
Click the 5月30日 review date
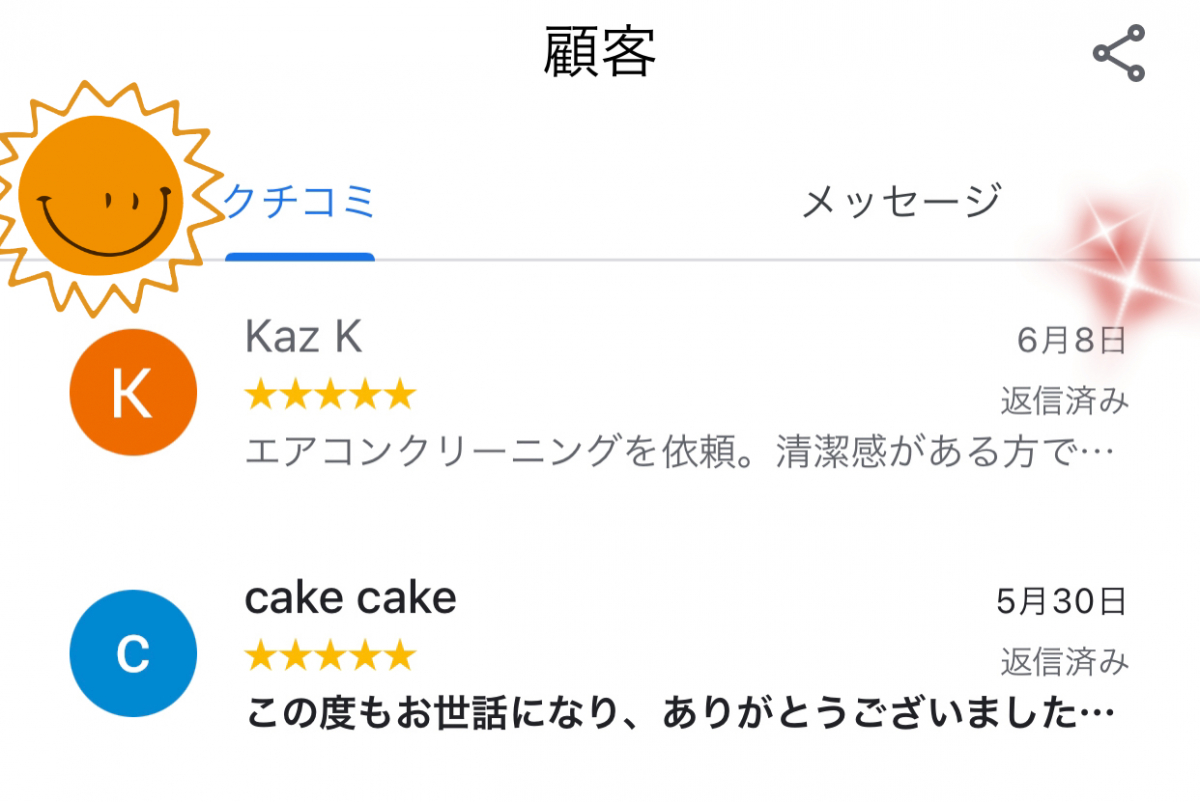1061,601
